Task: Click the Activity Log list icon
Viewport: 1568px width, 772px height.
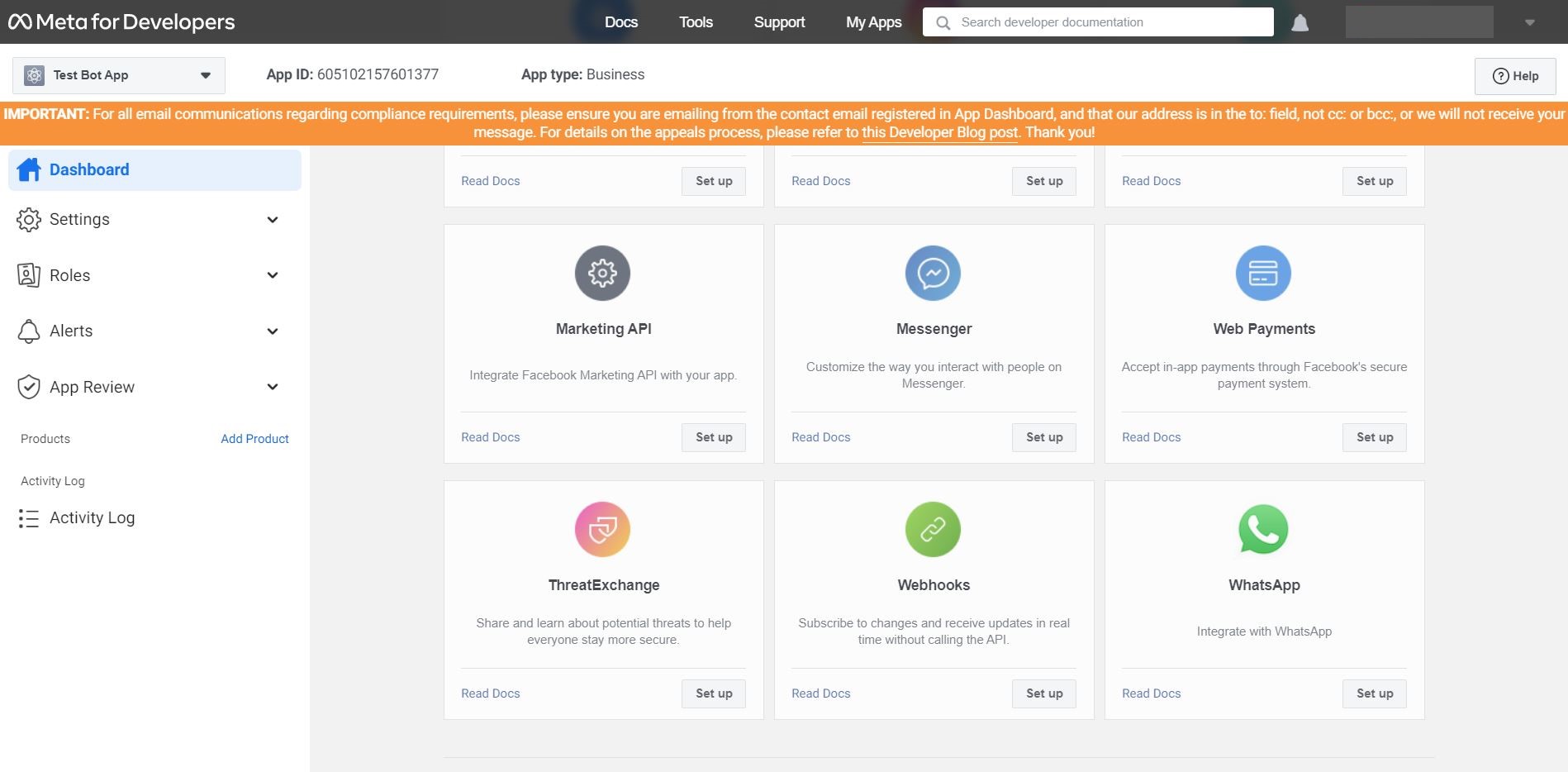Action: pos(29,518)
